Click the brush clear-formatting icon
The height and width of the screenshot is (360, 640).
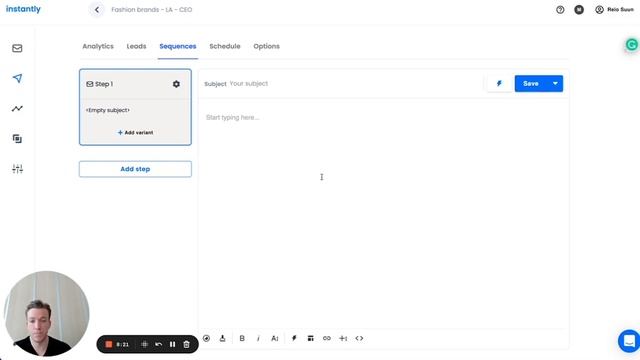pos(222,338)
